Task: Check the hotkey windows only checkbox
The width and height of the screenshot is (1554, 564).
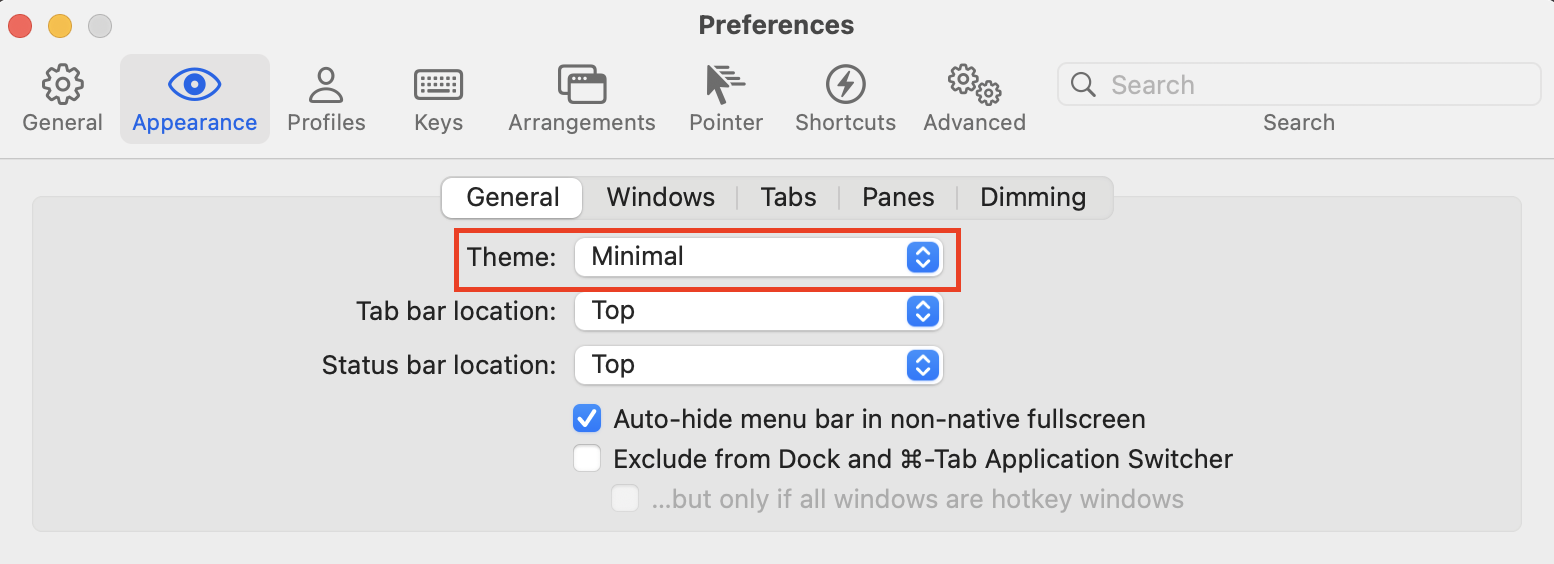Action: 625,499
